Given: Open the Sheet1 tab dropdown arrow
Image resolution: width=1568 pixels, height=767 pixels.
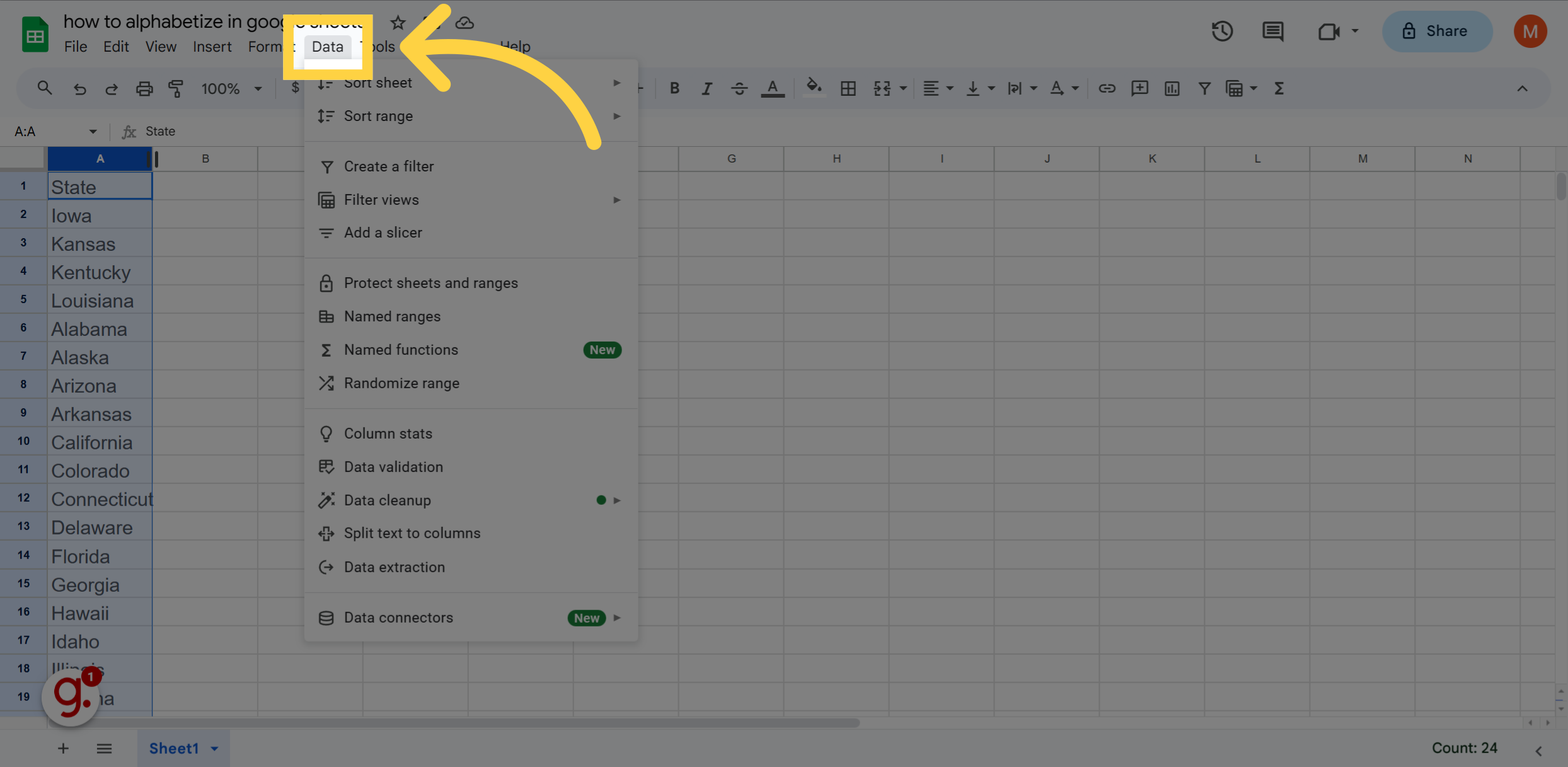Looking at the screenshot, I should pyautogui.click(x=215, y=749).
